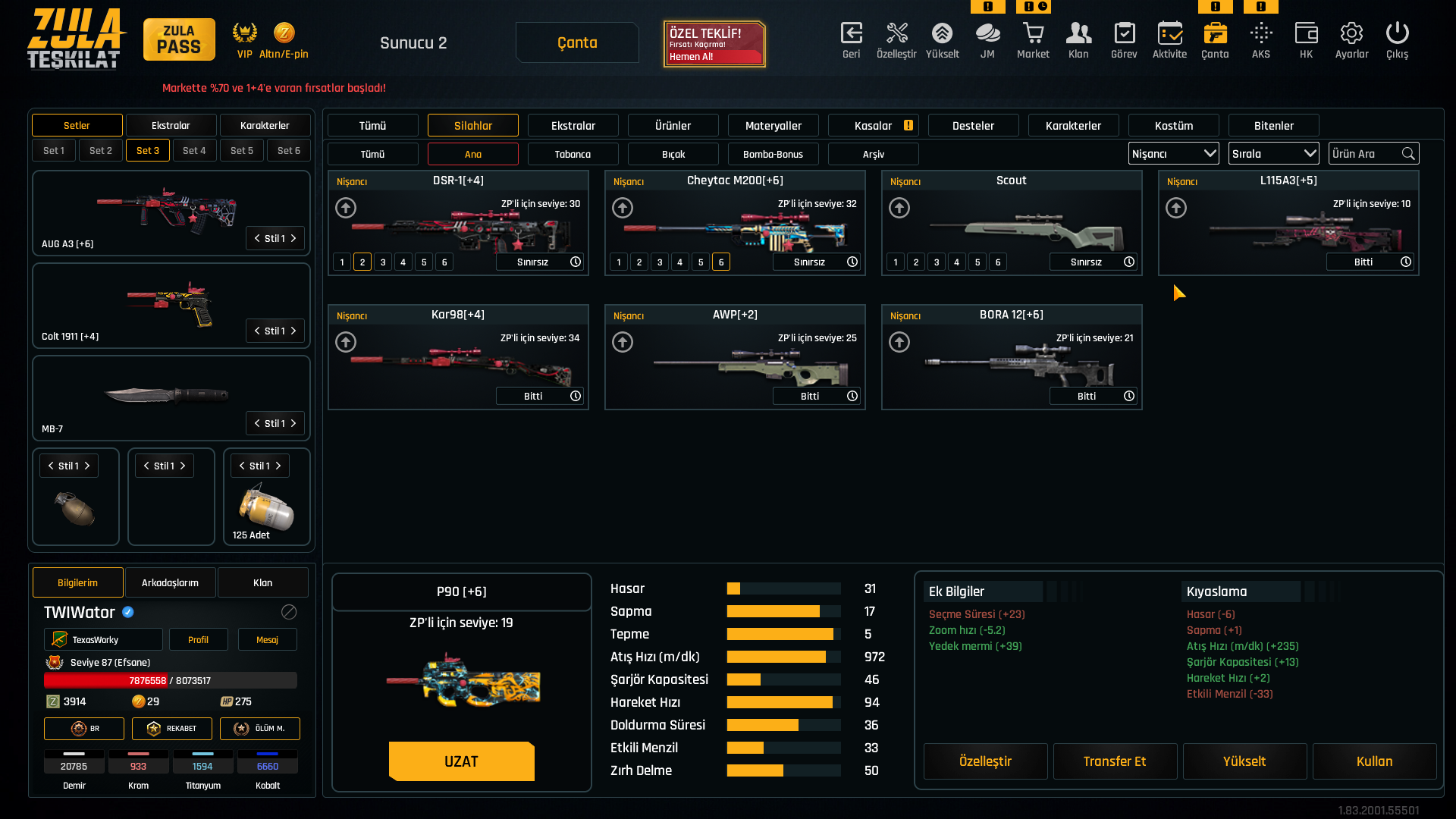Previous style arrow for Colt 1911 [+4]
1456x819 pixels.
[257, 331]
